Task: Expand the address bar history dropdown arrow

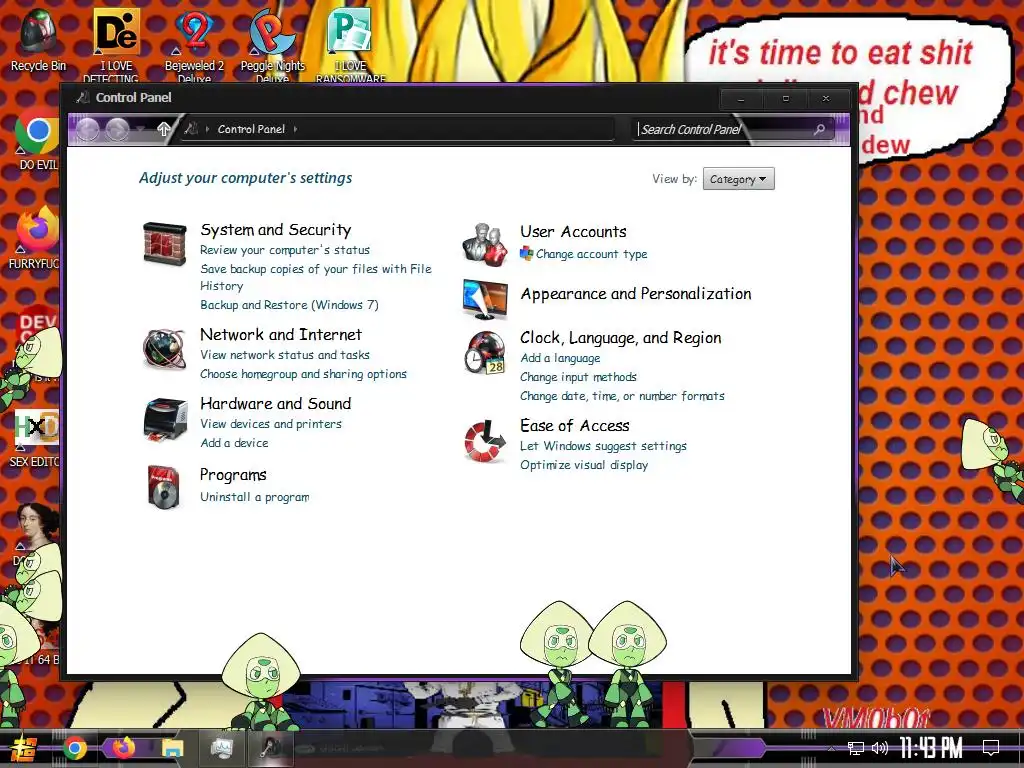Action: pyautogui.click(x=142, y=129)
